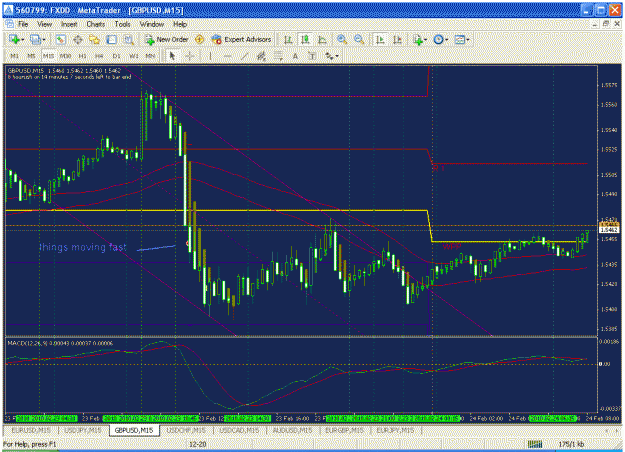Open the View menu

pos(45,24)
